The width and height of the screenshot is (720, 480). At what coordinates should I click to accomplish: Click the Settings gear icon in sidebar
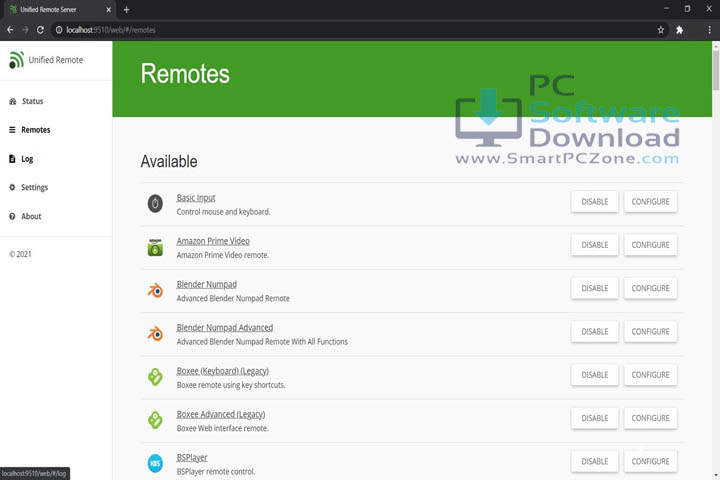click(12, 187)
